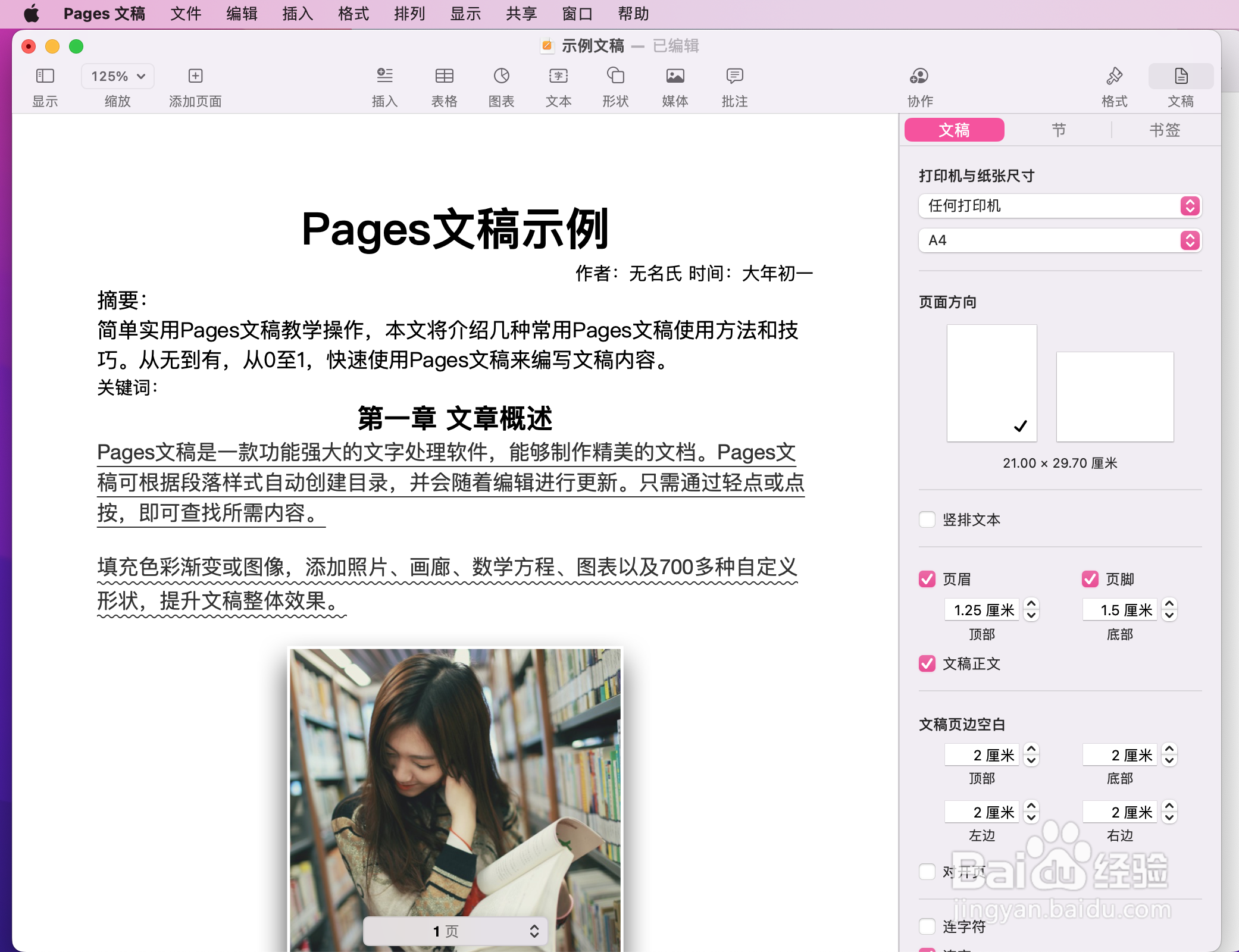Open the A4 paper size dropdown
Viewport: 1239px width, 952px height.
[x=1060, y=240]
